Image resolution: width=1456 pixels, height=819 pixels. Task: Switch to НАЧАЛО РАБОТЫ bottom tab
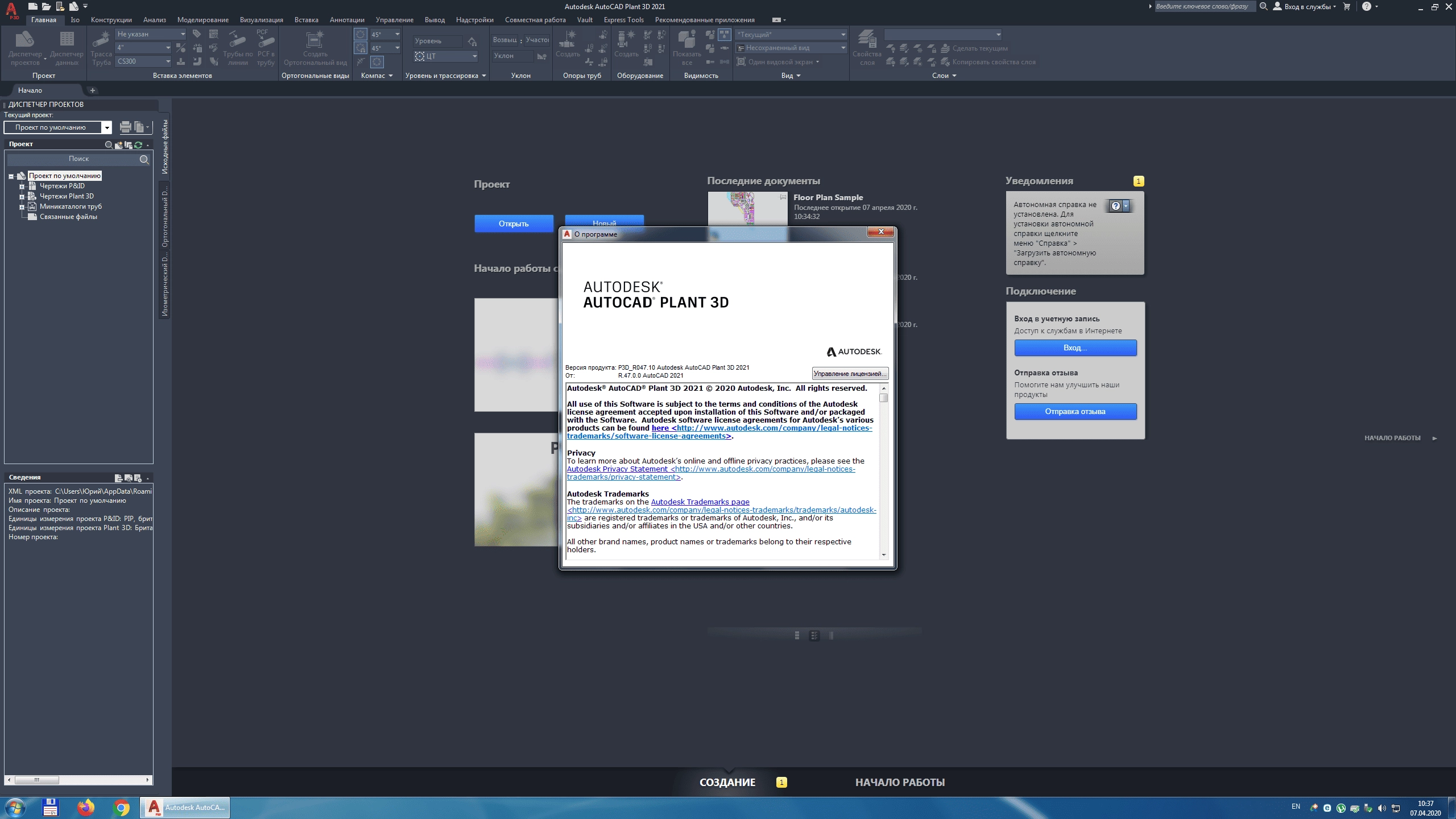[900, 783]
